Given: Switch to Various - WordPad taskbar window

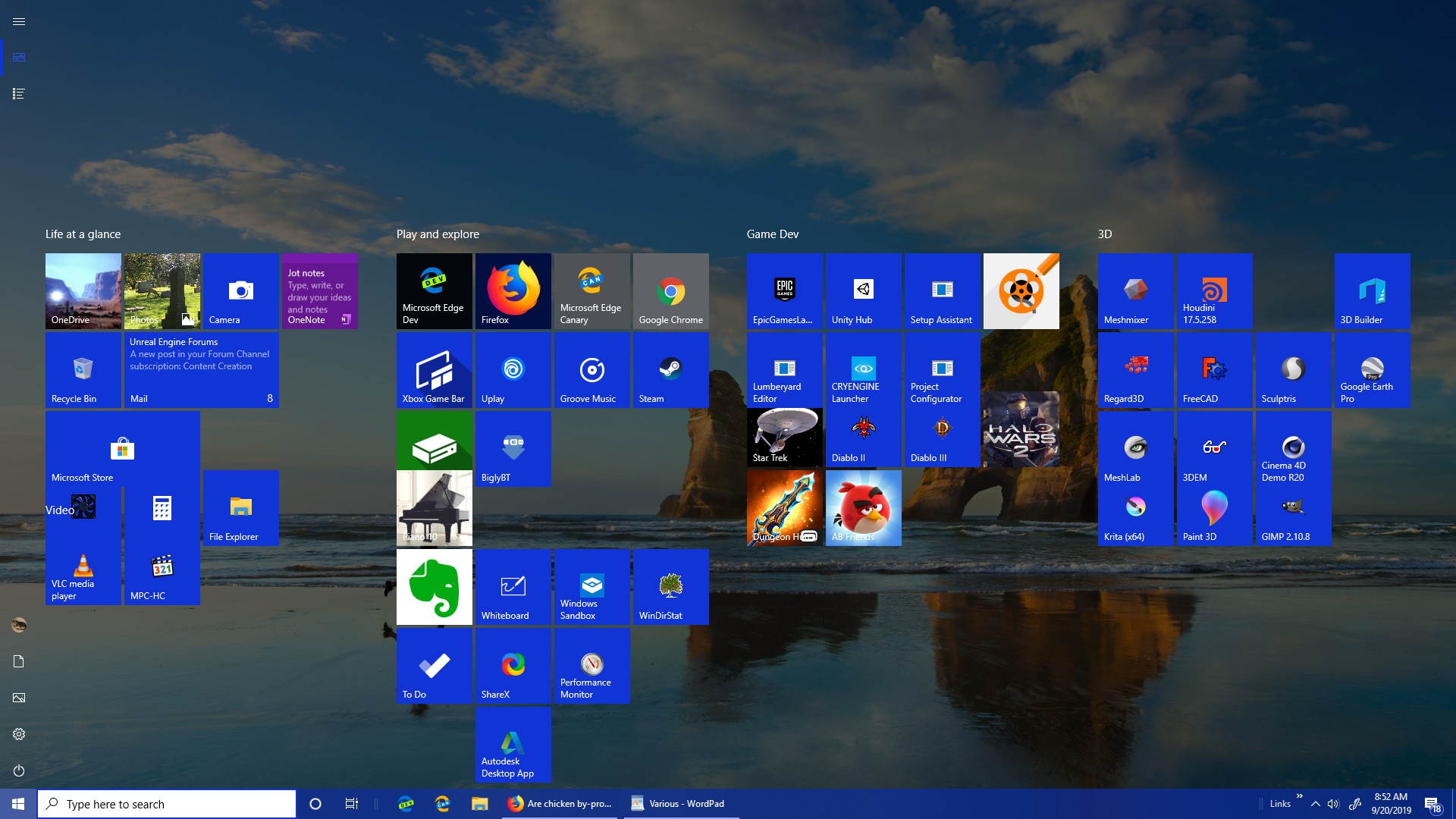Looking at the screenshot, I should (x=681, y=804).
